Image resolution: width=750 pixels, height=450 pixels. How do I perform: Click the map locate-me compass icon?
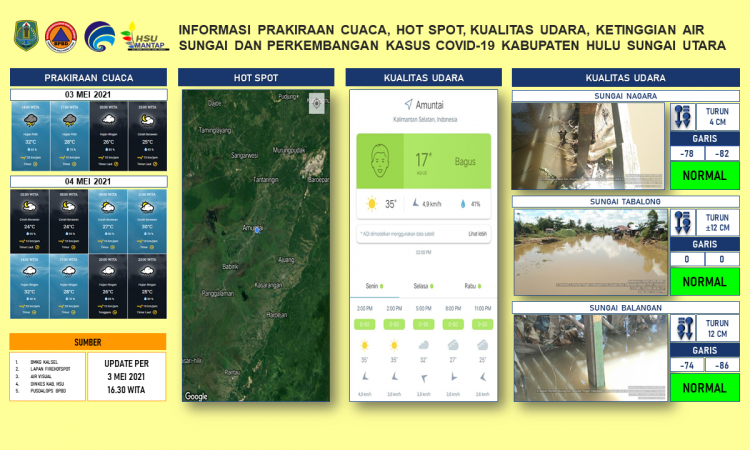coord(317,101)
